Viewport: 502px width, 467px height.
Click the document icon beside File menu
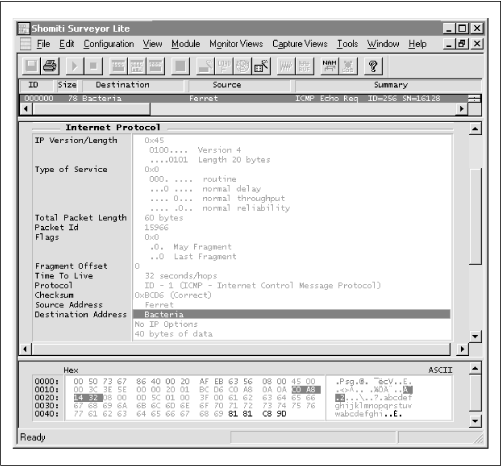coord(25,44)
